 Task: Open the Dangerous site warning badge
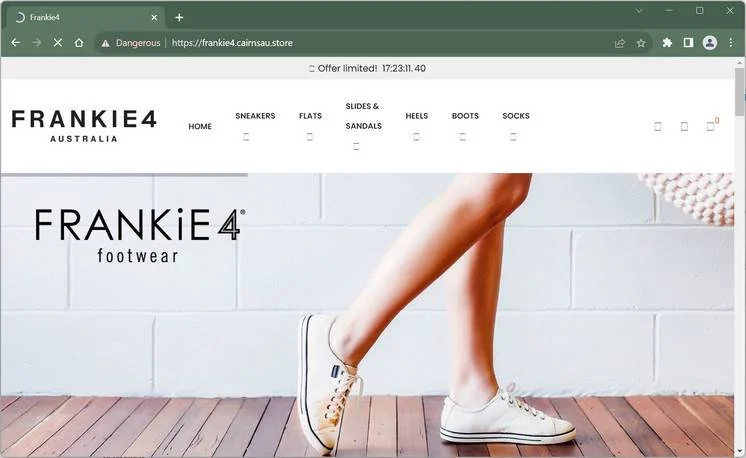pyautogui.click(x=131, y=43)
